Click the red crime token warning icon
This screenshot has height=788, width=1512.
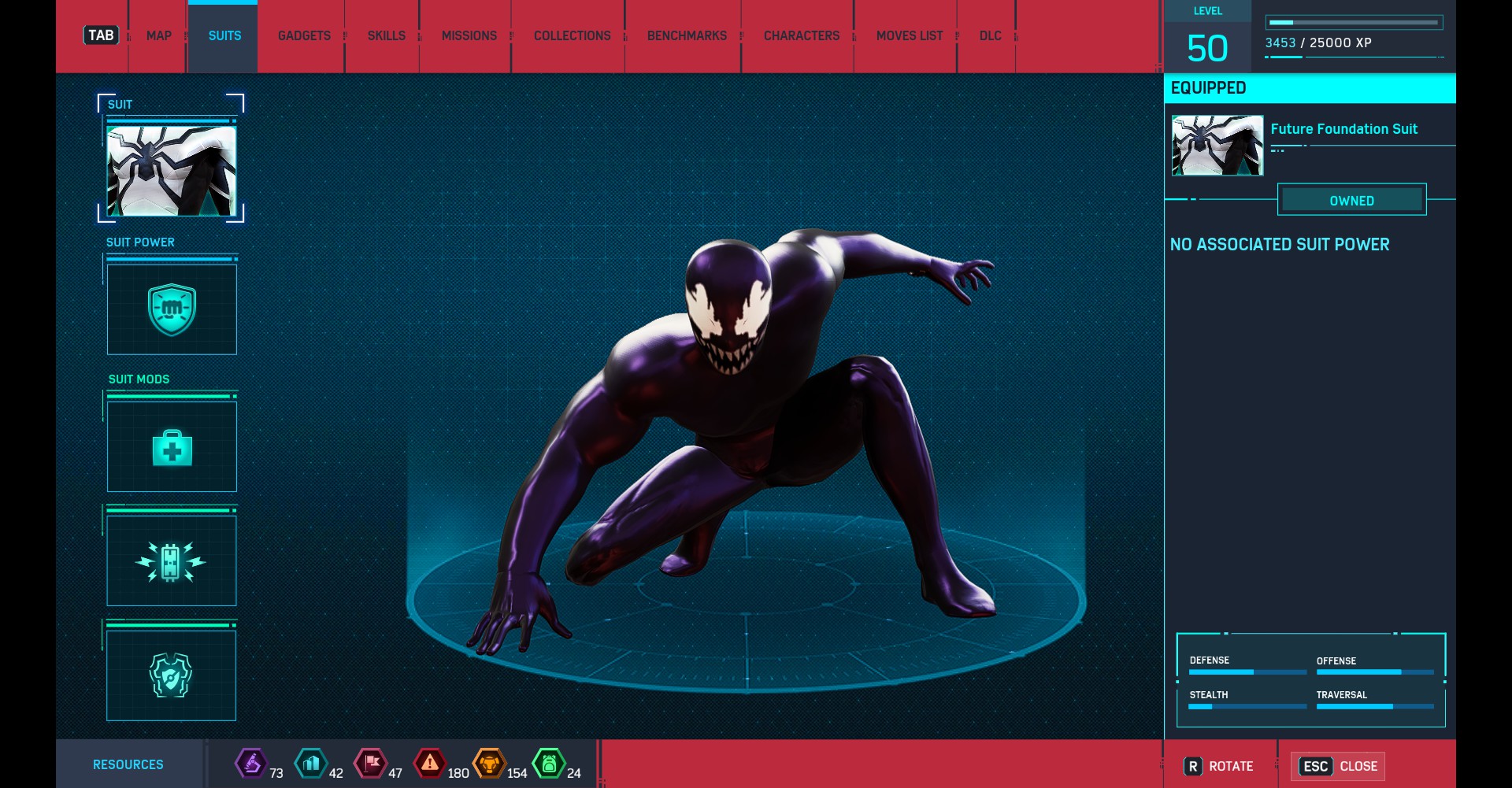(430, 763)
